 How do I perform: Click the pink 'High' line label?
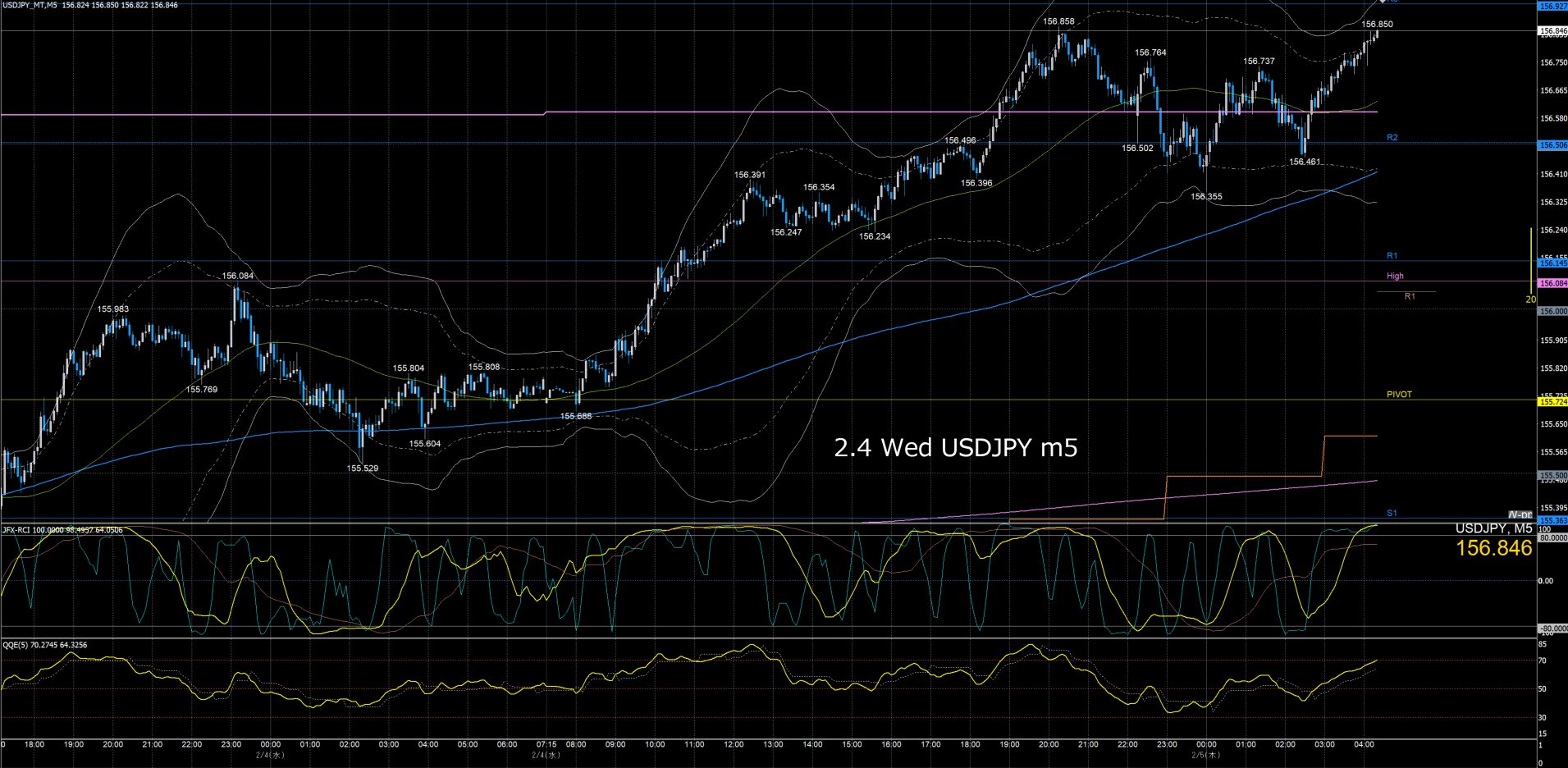tap(1395, 277)
